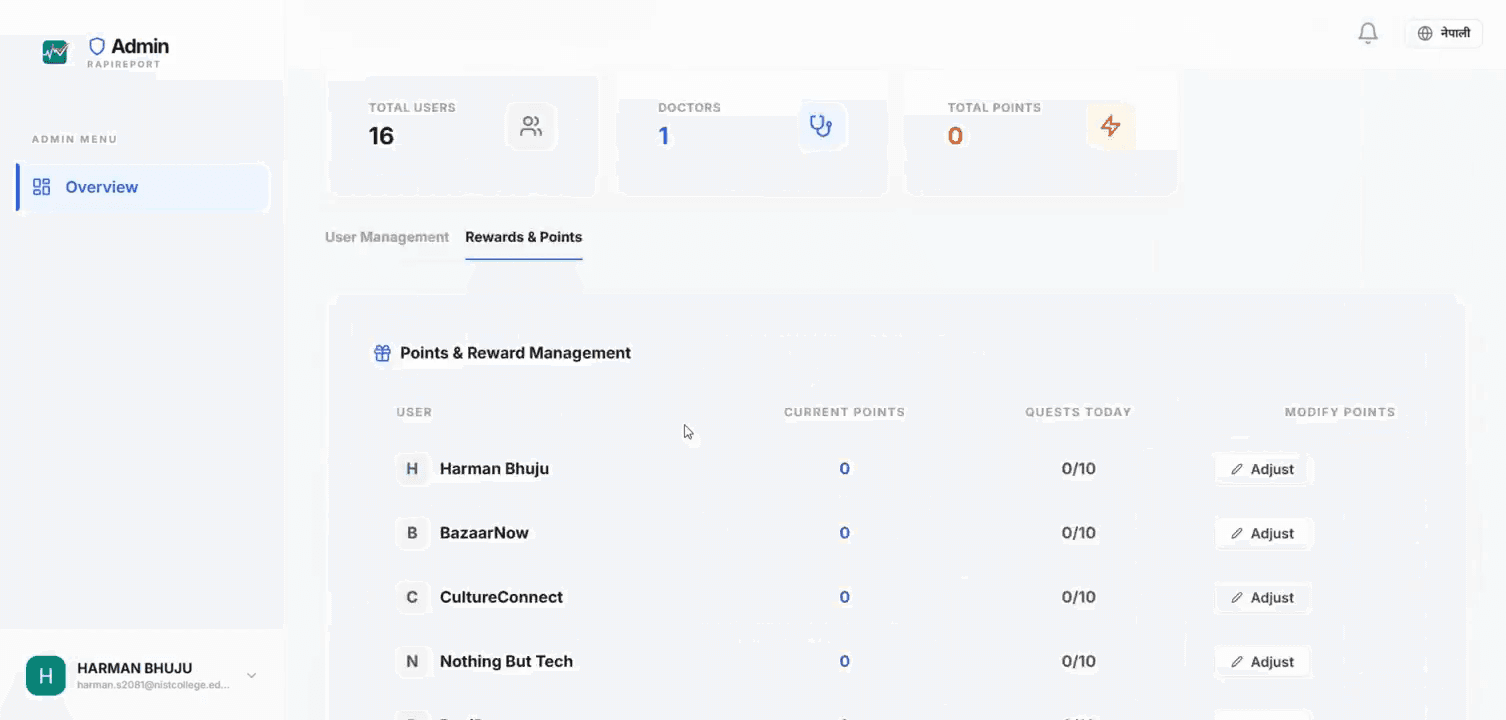Click the C avatar beside CultureConnect
The height and width of the screenshot is (720, 1506).
[412, 597]
